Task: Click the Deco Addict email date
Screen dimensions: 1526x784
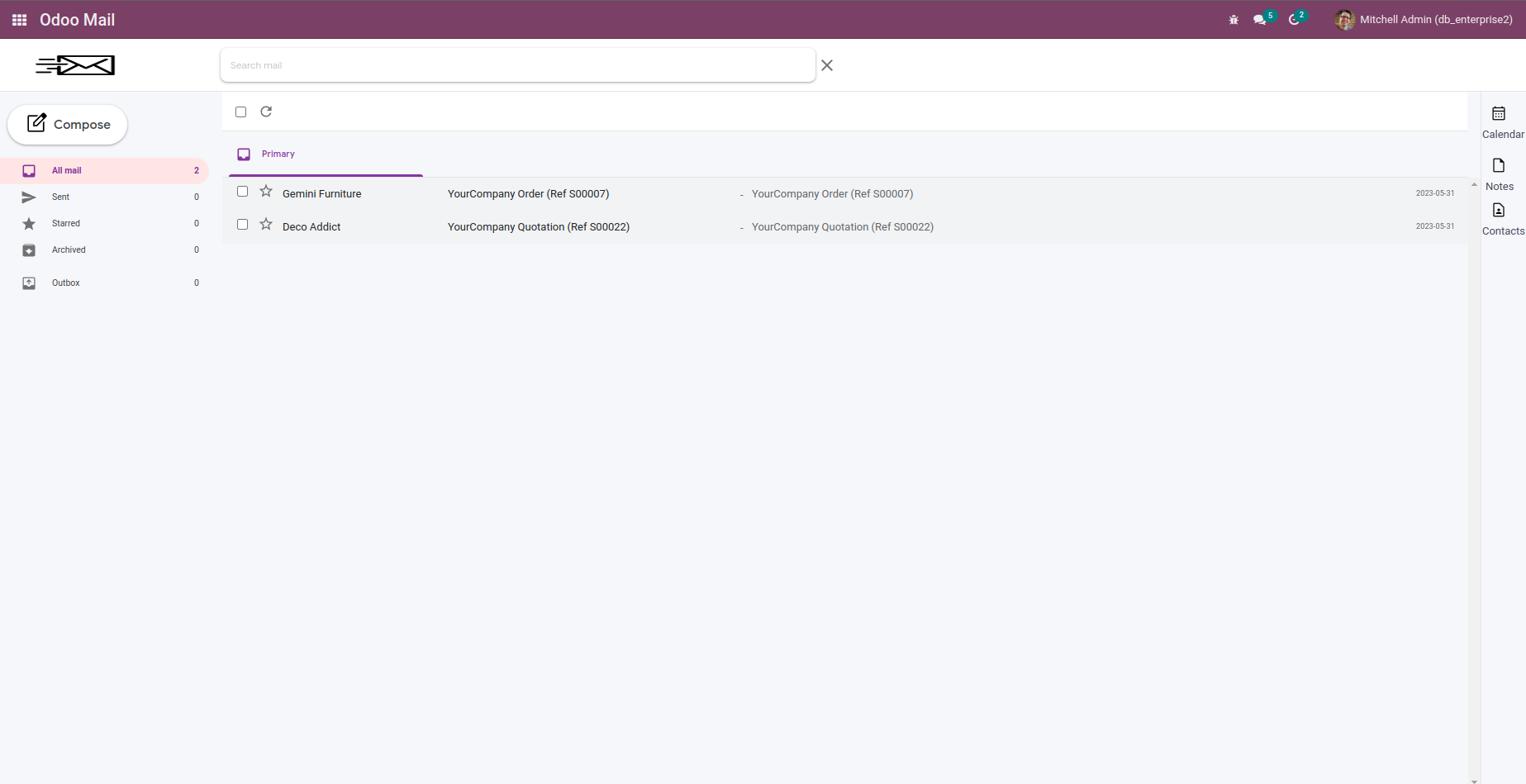Action: (x=1435, y=226)
